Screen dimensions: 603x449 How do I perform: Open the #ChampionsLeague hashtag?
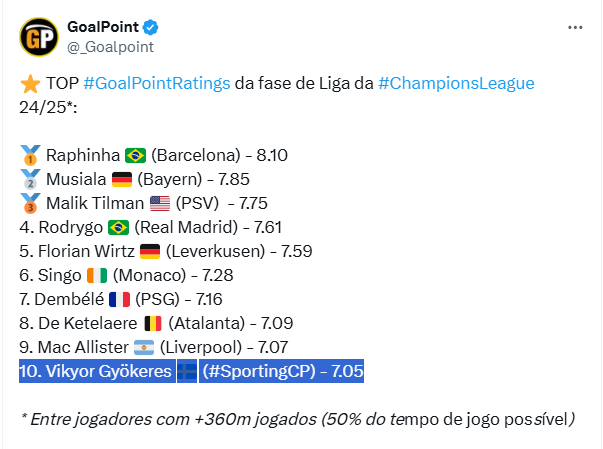[x=456, y=83]
